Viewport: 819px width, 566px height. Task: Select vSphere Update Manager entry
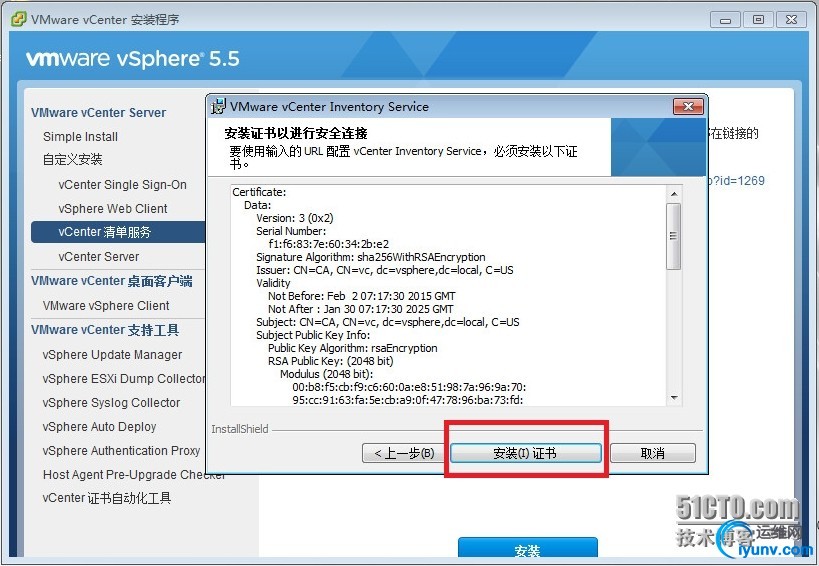(x=112, y=355)
